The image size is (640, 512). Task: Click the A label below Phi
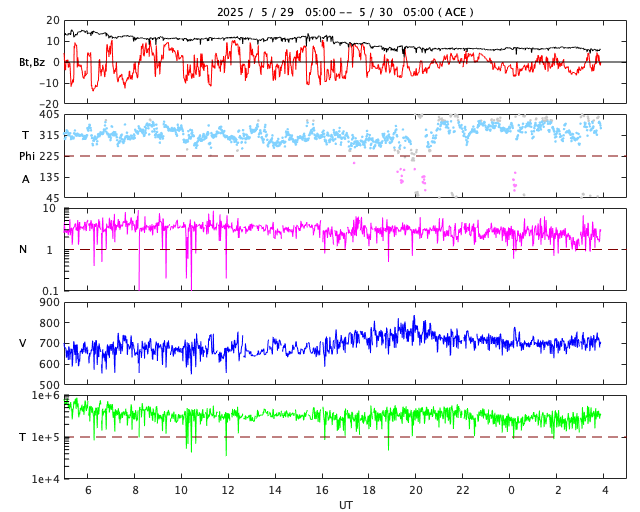[x=25, y=179]
